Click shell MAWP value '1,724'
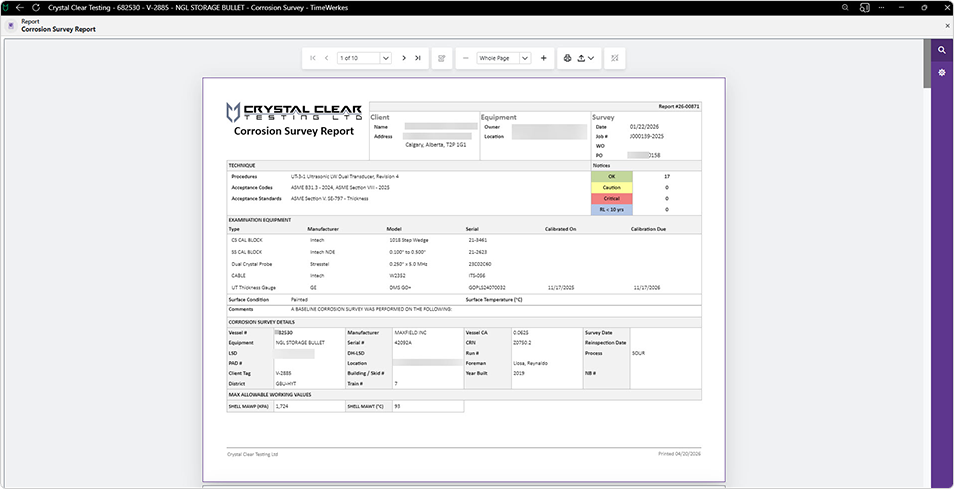 [x=281, y=406]
